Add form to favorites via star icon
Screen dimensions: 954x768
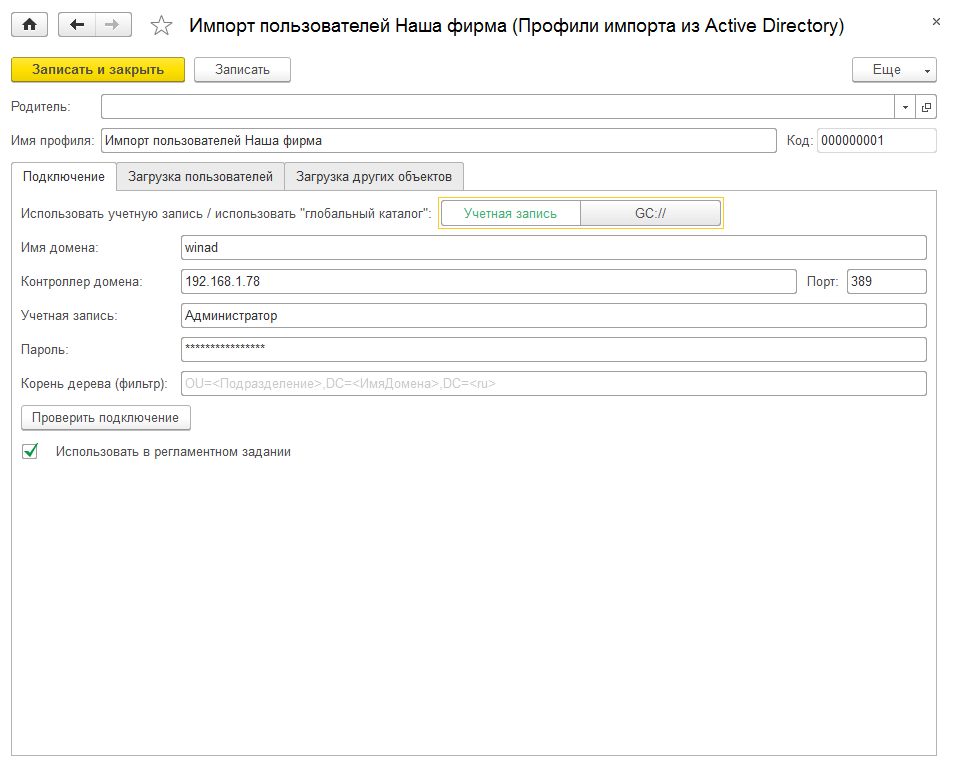[x=160, y=23]
